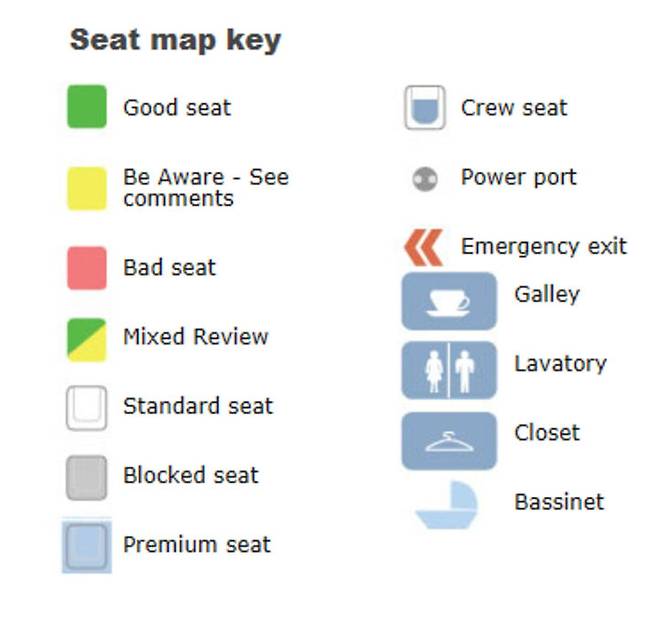Click the green-yellow Mixed Review icon
The width and height of the screenshot is (658, 634).
tap(87, 338)
